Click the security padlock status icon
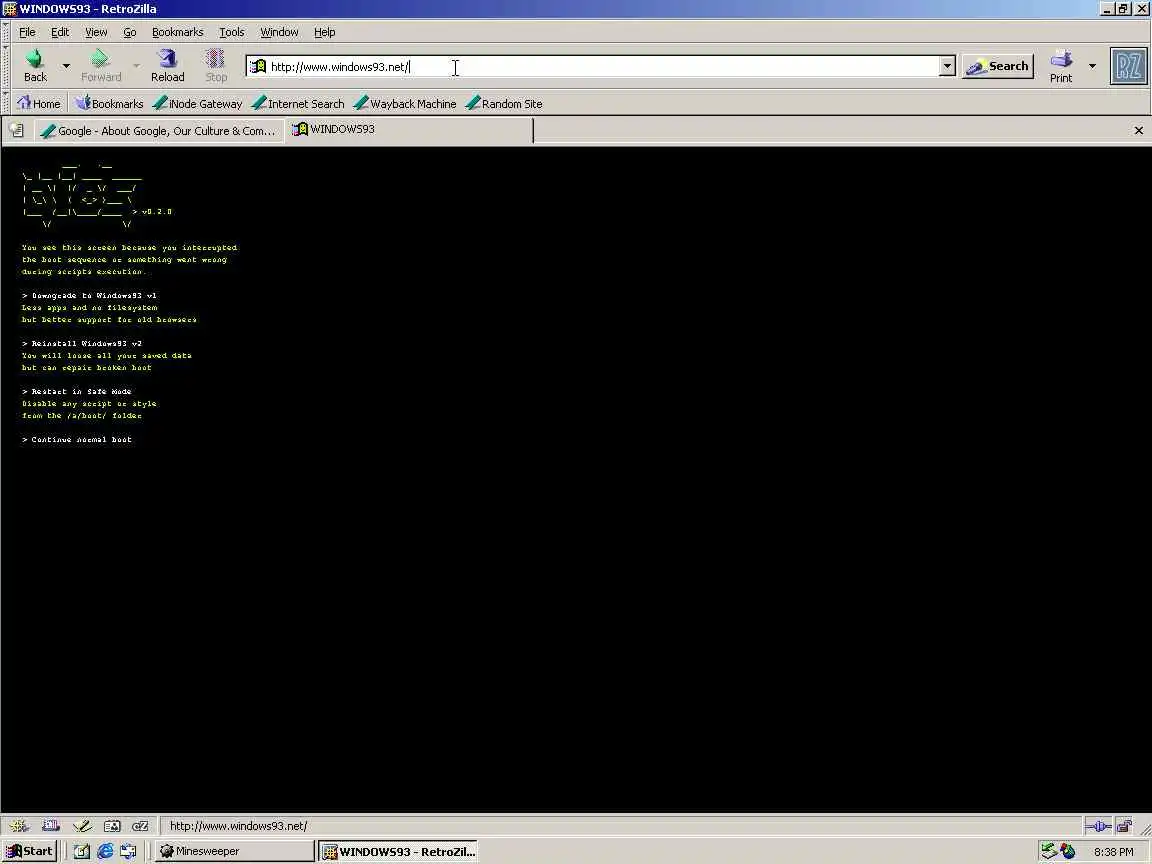1152x864 pixels. 1124,827
